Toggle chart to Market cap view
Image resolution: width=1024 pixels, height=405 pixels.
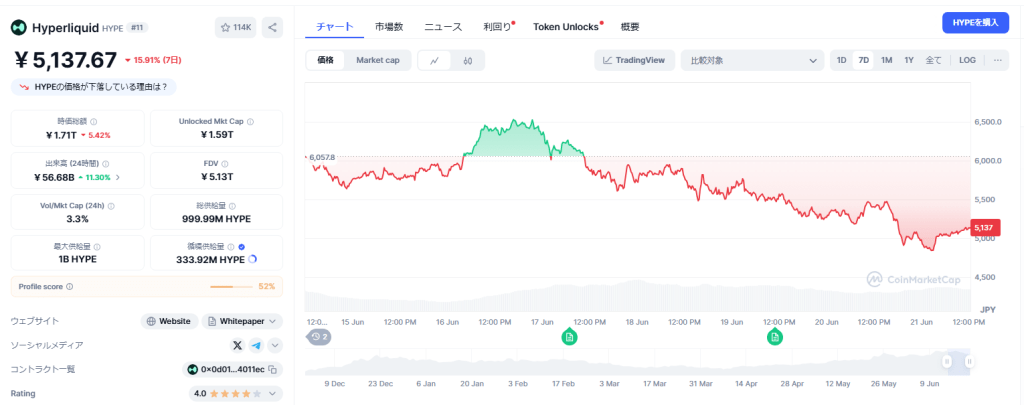click(377, 60)
